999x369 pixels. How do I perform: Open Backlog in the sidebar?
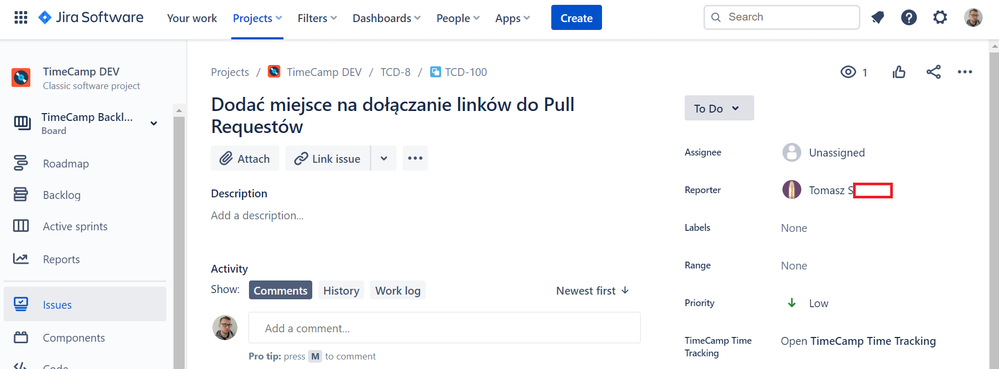[61, 195]
